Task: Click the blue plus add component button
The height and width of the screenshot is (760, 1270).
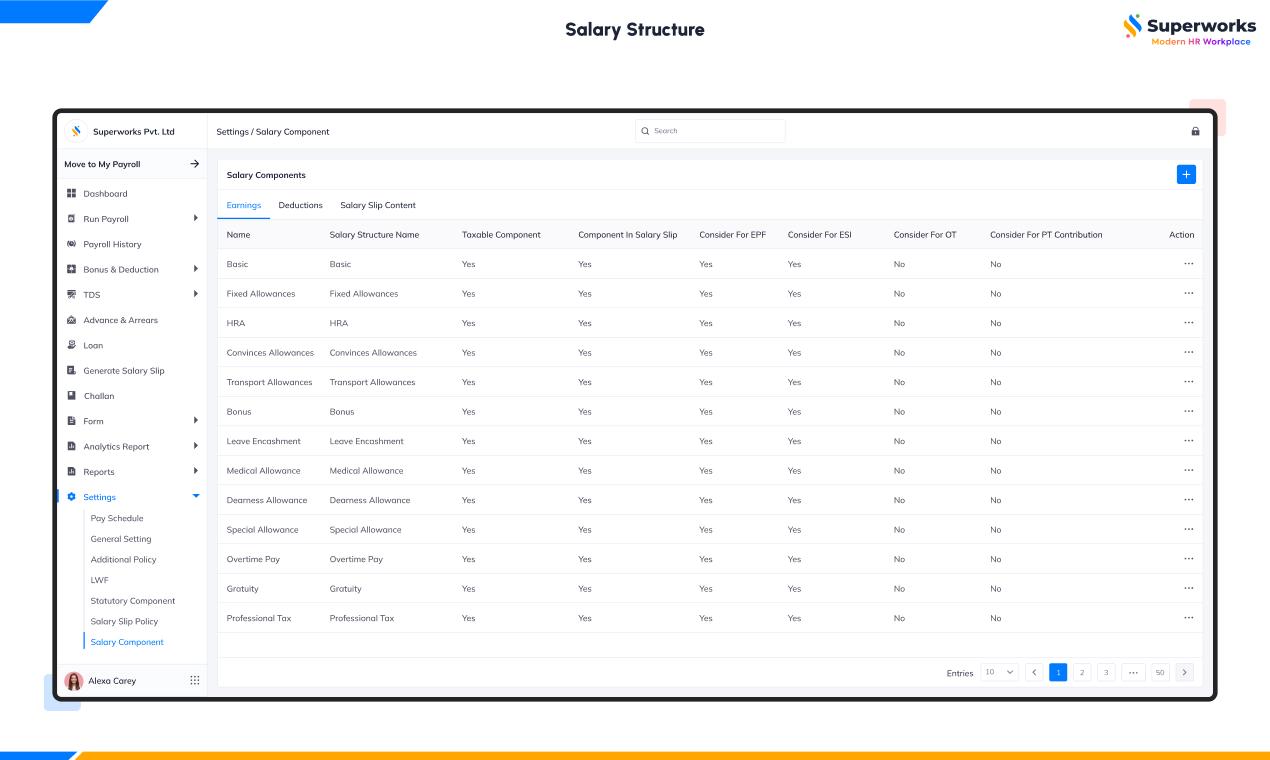Action: pyautogui.click(x=1186, y=175)
